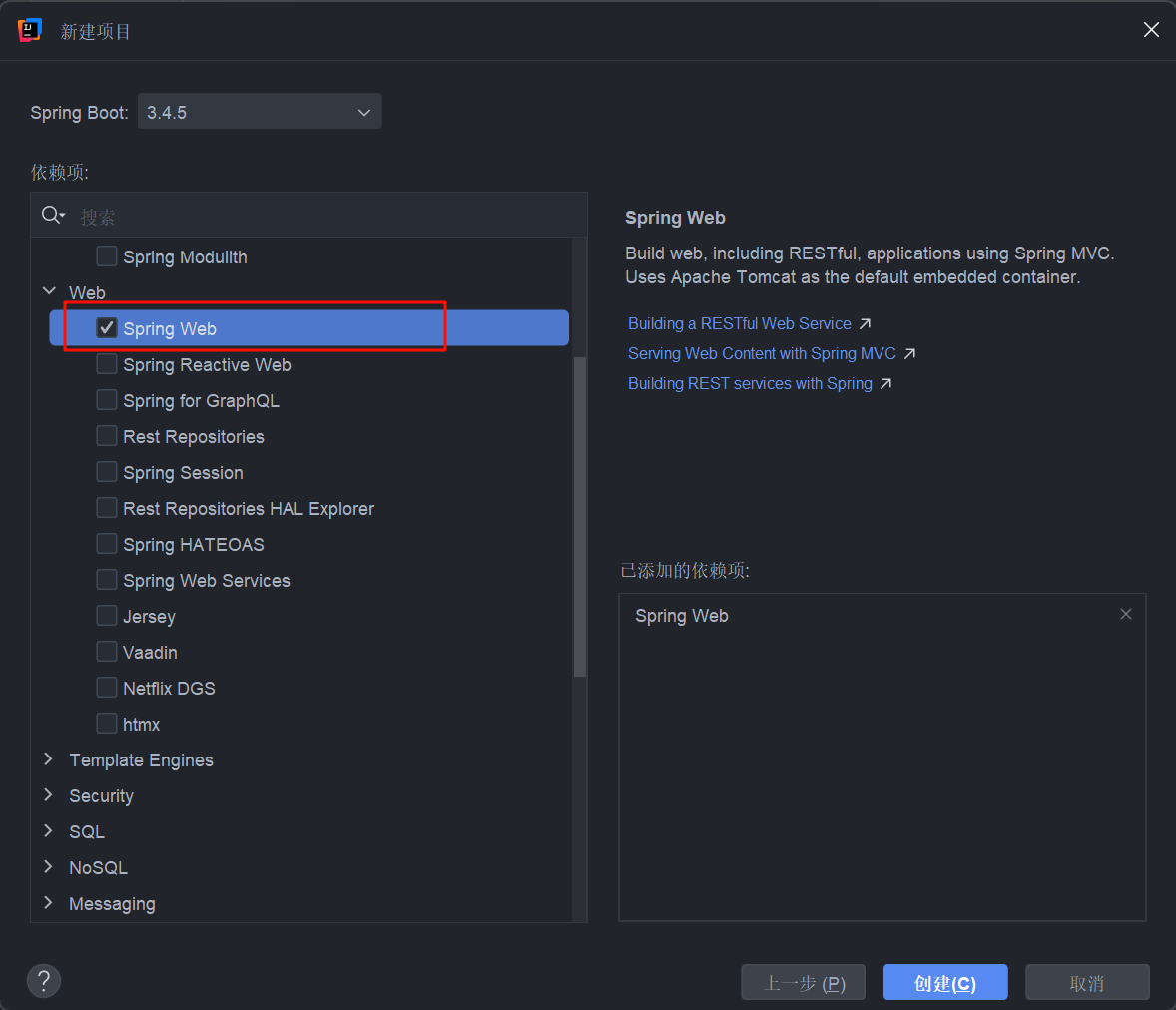This screenshot has width=1176, height=1010.
Task: Expand the SQL category
Action: 49,830
